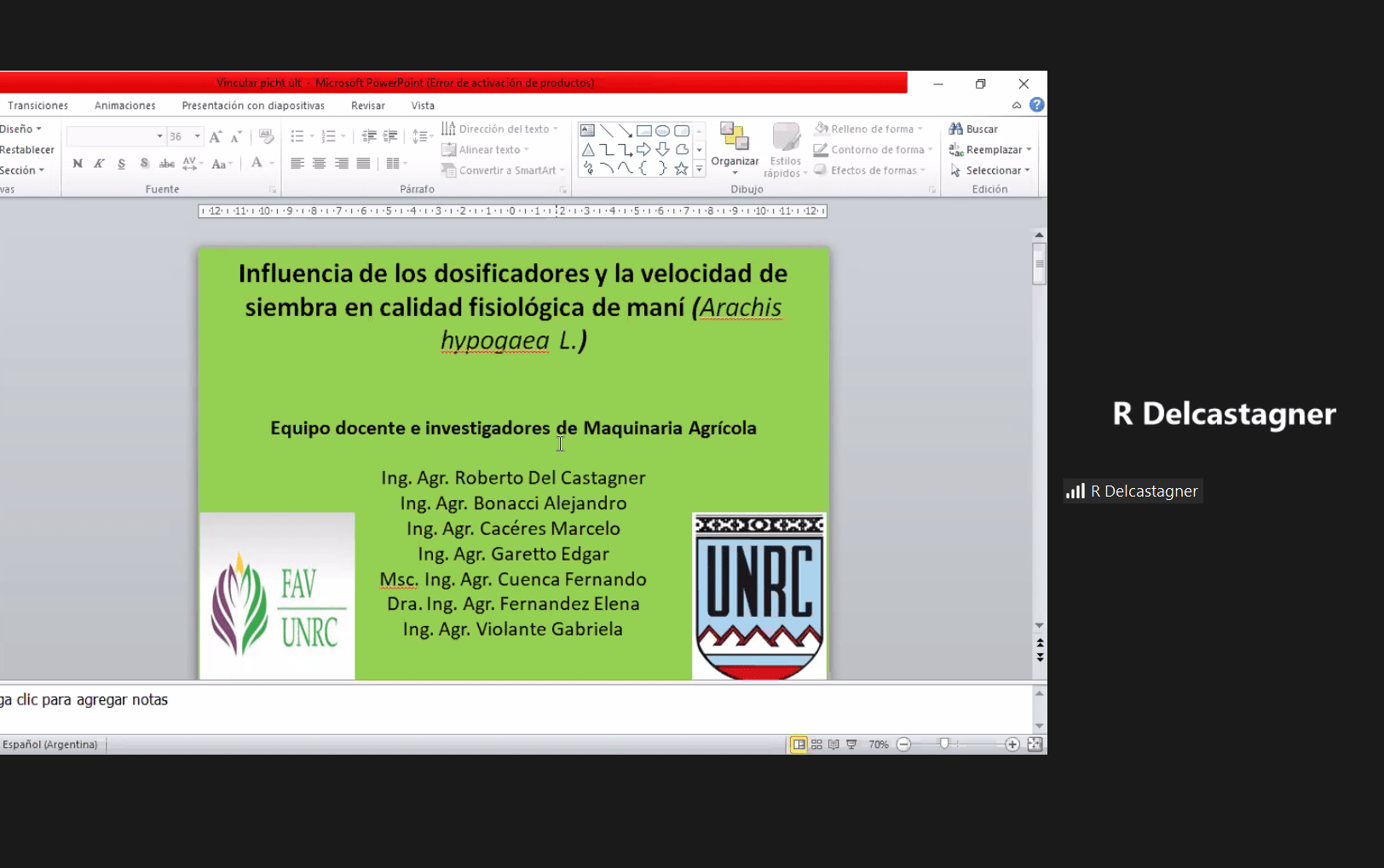Insert a text box shape from gallery

pos(587,130)
